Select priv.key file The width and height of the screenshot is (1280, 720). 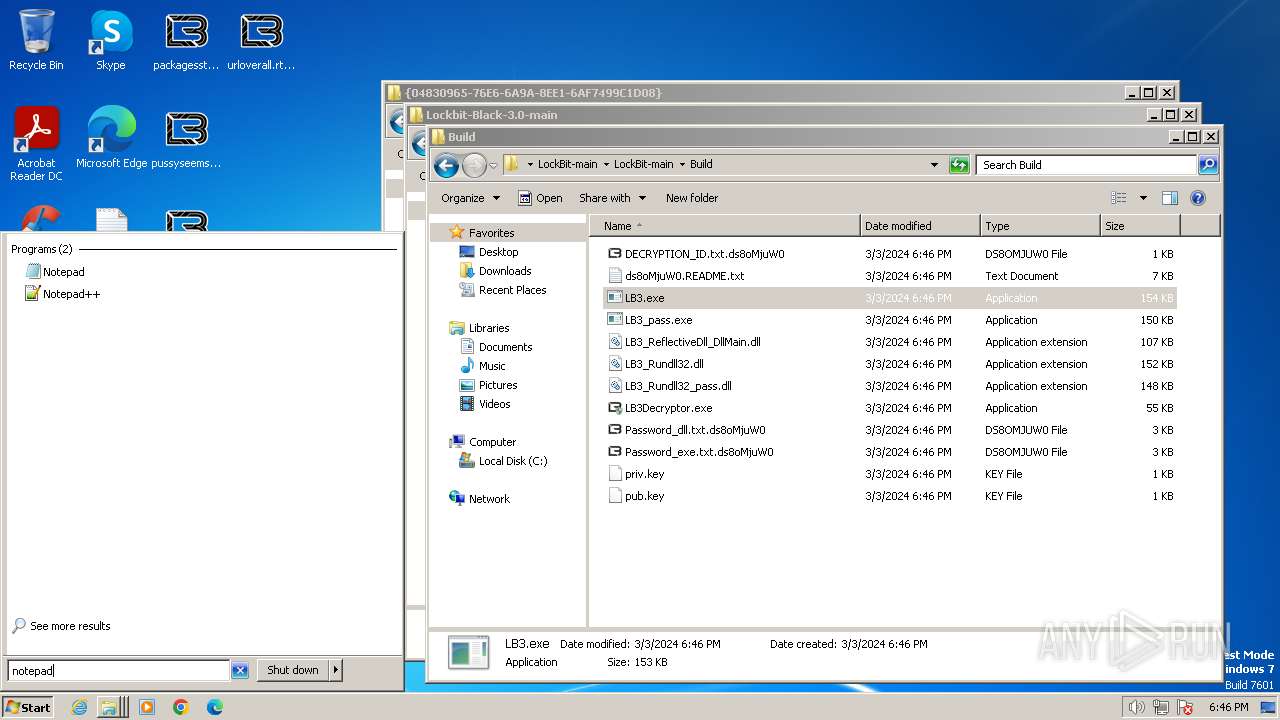(x=644, y=474)
